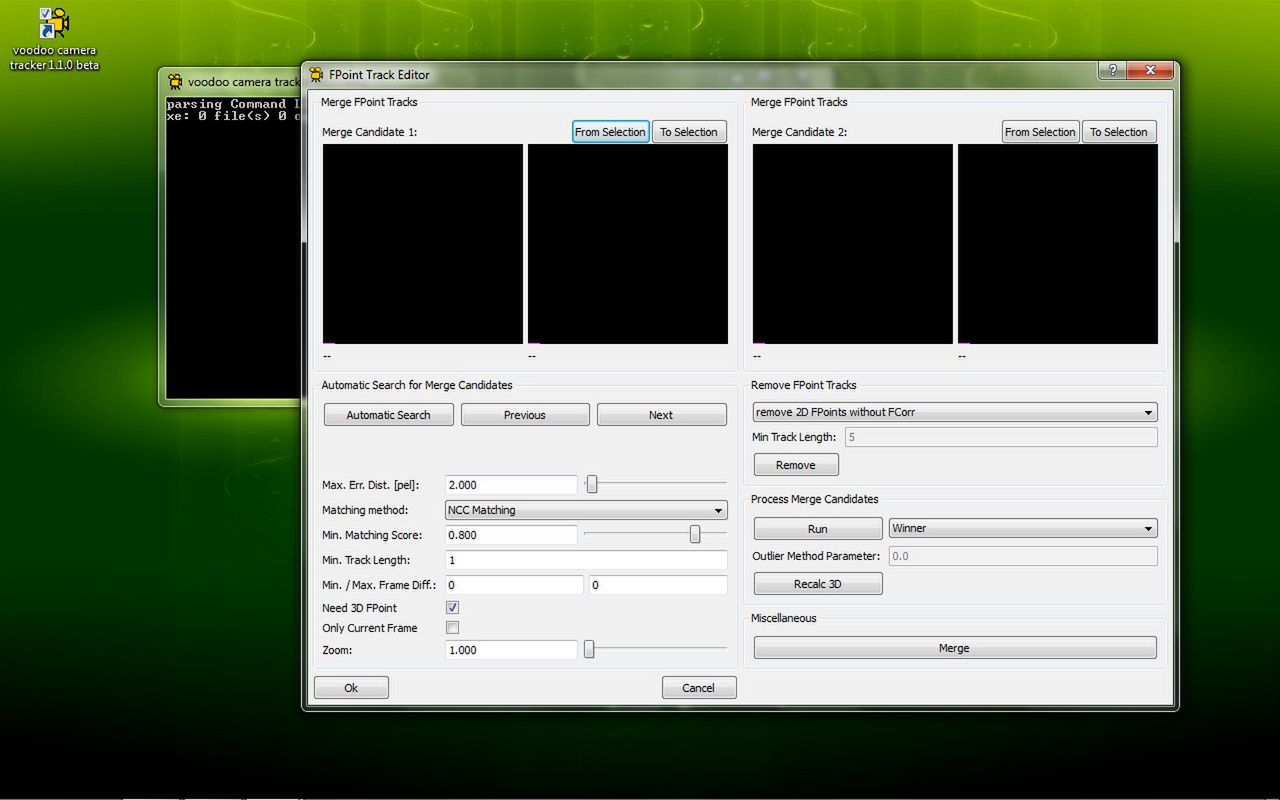This screenshot has height=800, width=1280.
Task: Click the Cancel button
Action: pos(699,688)
